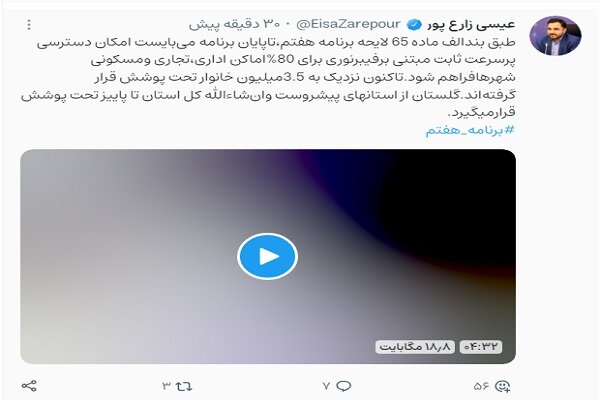Image resolution: width=600 pixels, height=400 pixels.
Task: Open the profile of عیسی زارع پور
Action: tap(471, 24)
